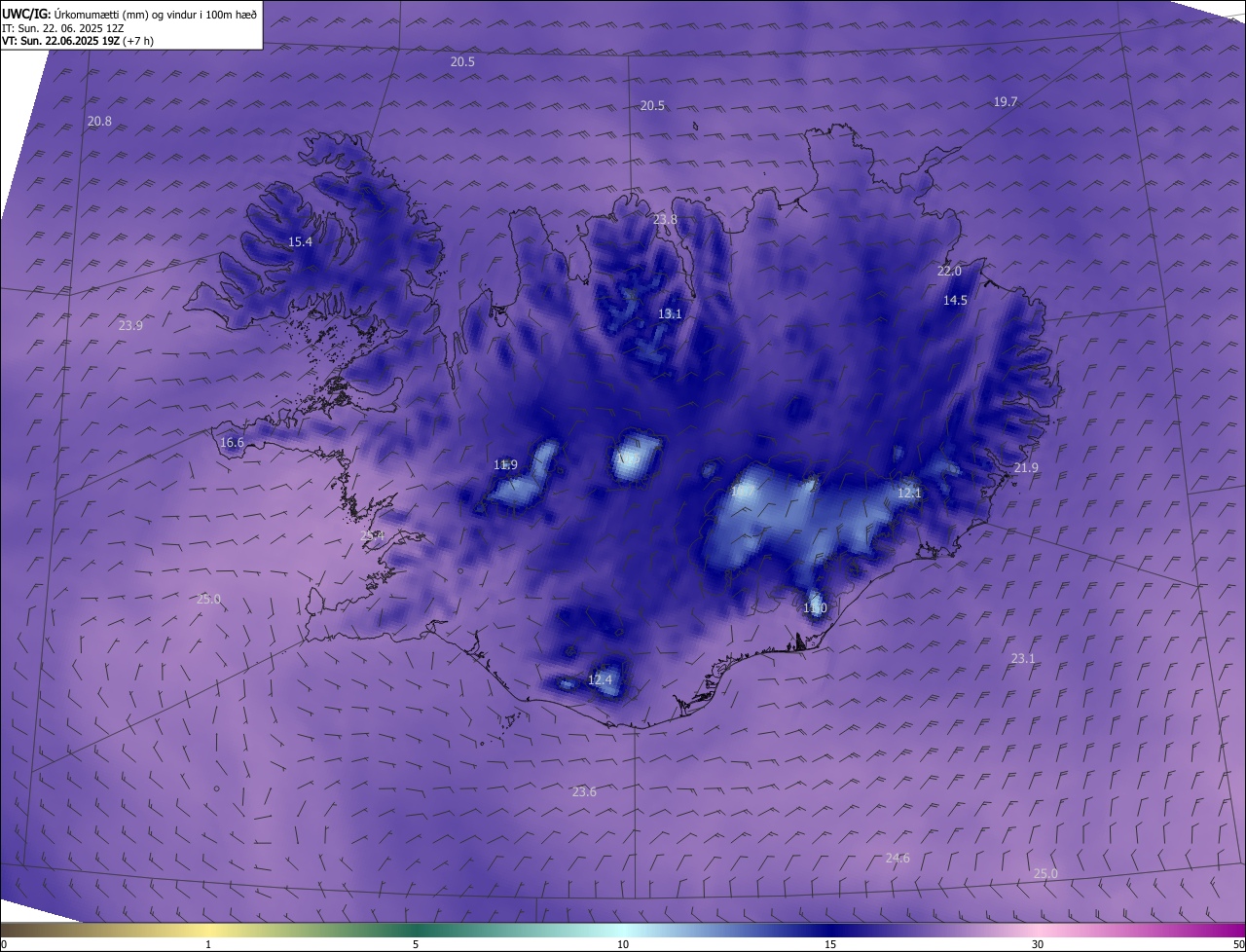Click the colour scale tick label 5
The width and height of the screenshot is (1246, 952).
[x=416, y=944]
